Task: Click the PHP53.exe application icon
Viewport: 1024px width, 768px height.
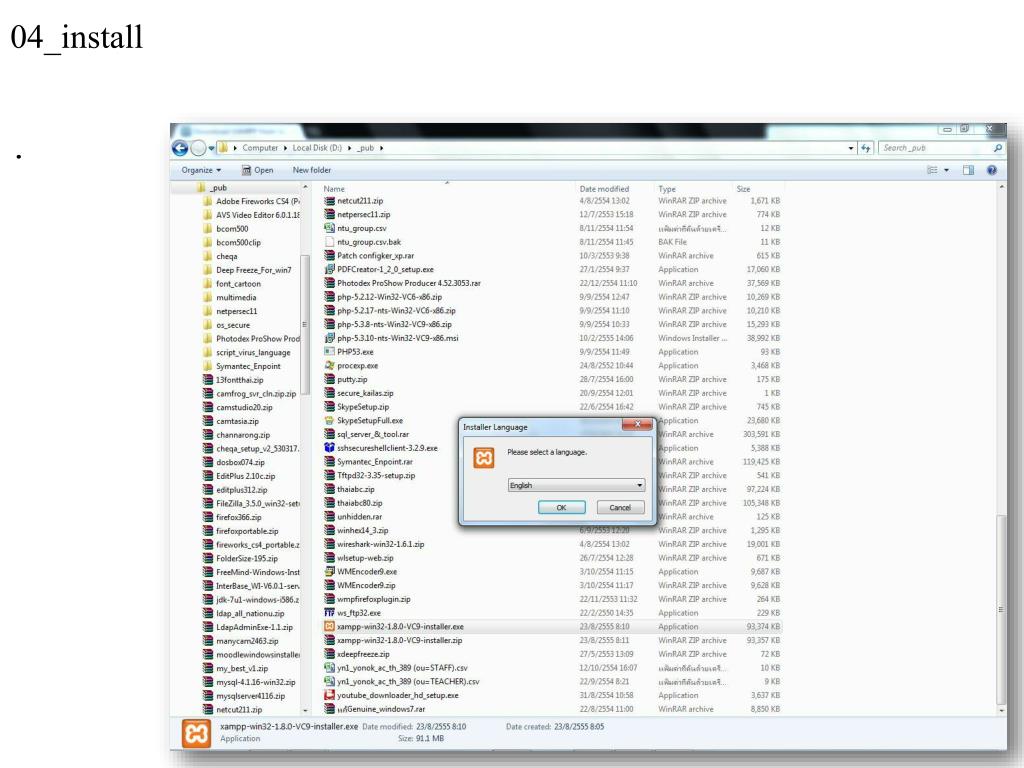Action: (329, 352)
